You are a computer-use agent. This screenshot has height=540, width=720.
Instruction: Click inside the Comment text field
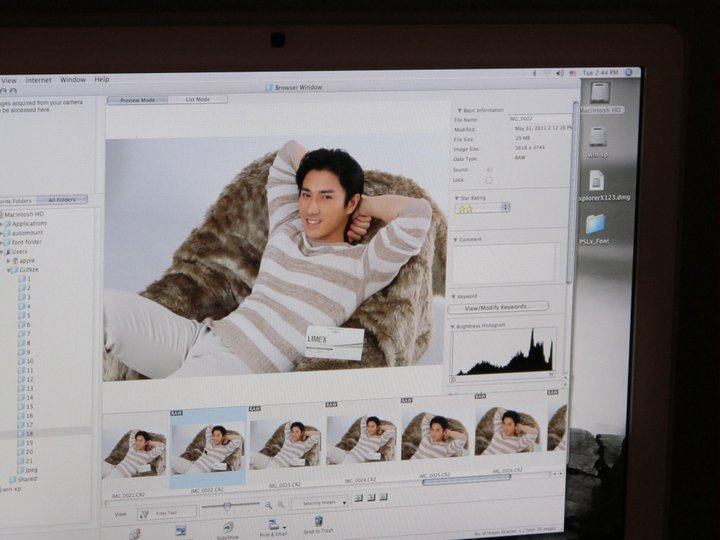[x=505, y=263]
